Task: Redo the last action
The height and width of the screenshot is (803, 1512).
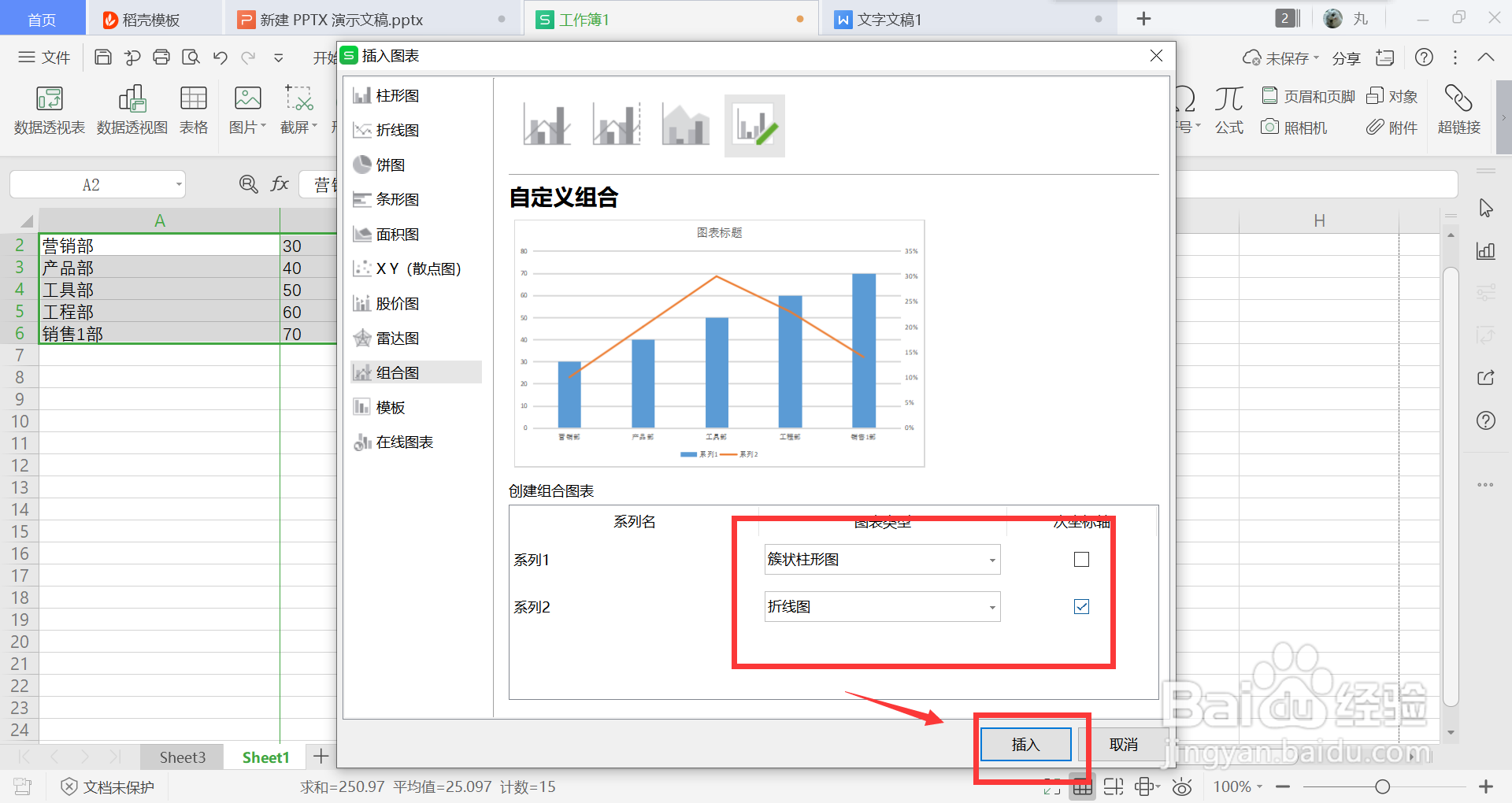Action: (x=249, y=57)
